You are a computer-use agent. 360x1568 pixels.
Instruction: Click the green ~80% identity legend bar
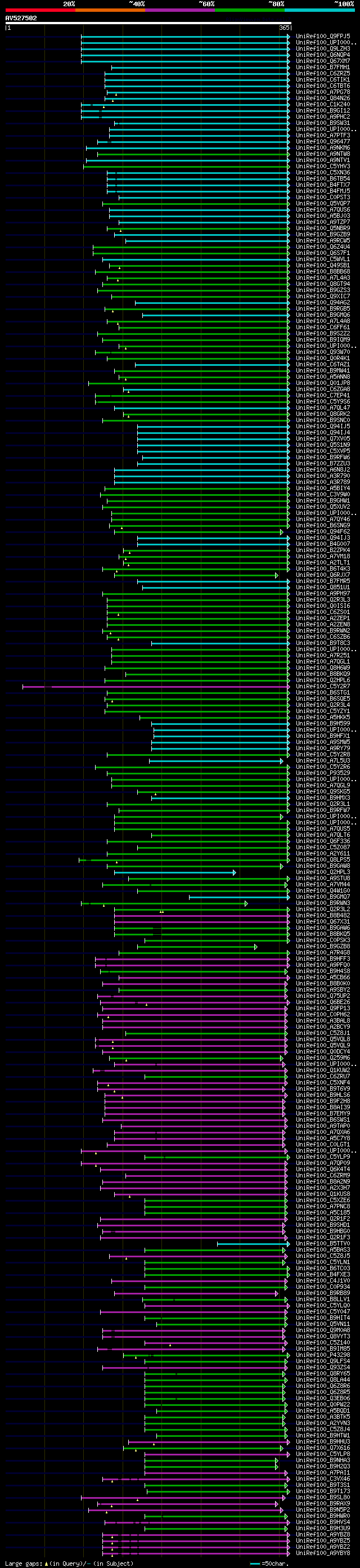point(250,10)
